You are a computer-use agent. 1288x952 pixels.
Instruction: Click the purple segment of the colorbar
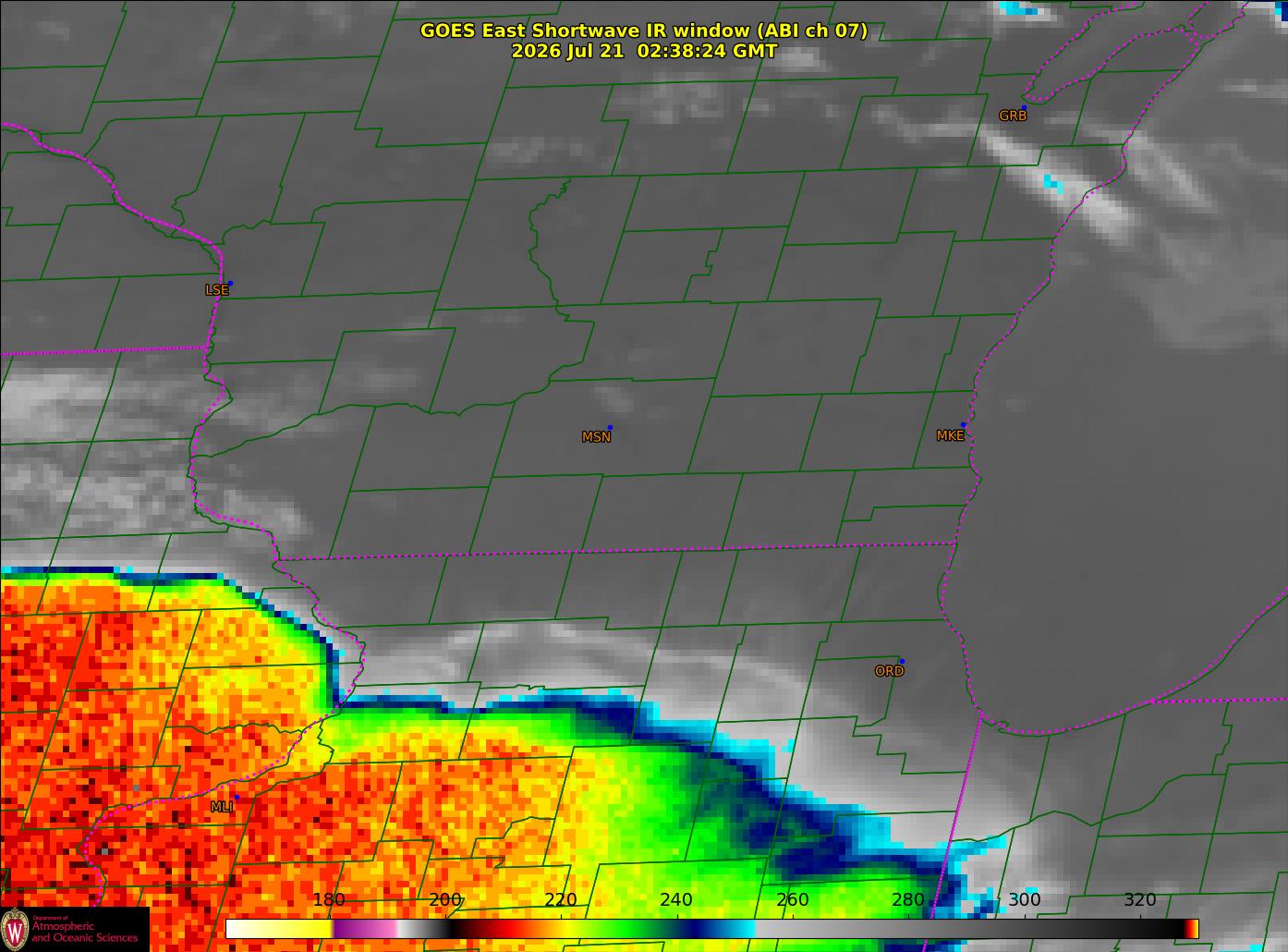(362, 928)
